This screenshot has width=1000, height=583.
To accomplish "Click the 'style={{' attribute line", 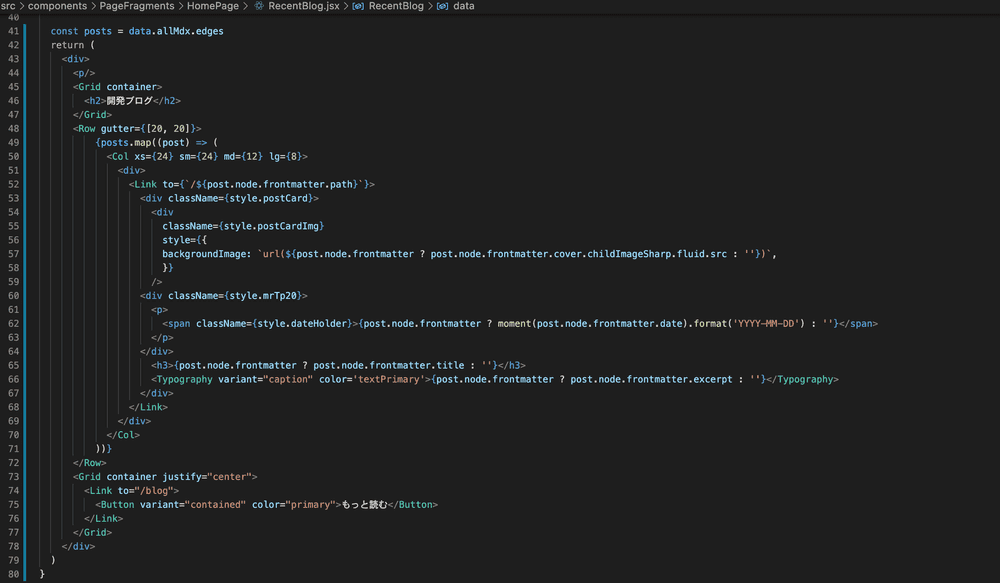I will tap(184, 240).
